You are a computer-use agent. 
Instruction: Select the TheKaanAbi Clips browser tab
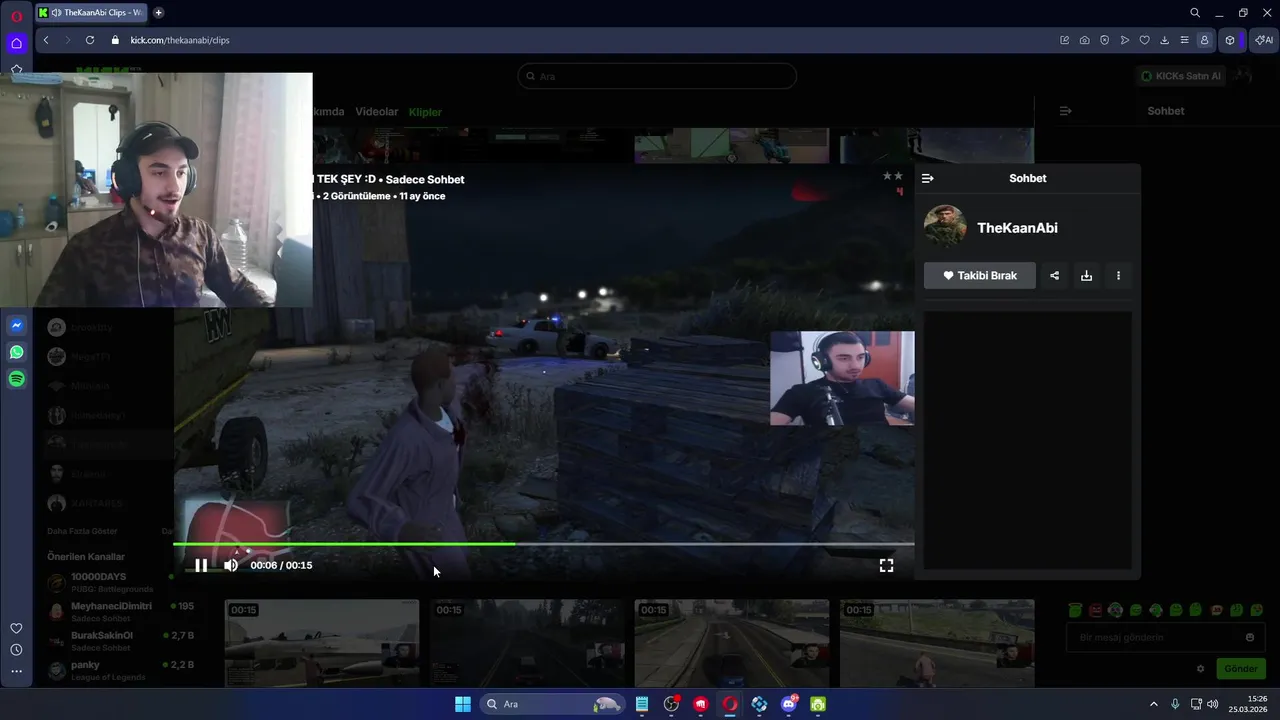point(92,13)
